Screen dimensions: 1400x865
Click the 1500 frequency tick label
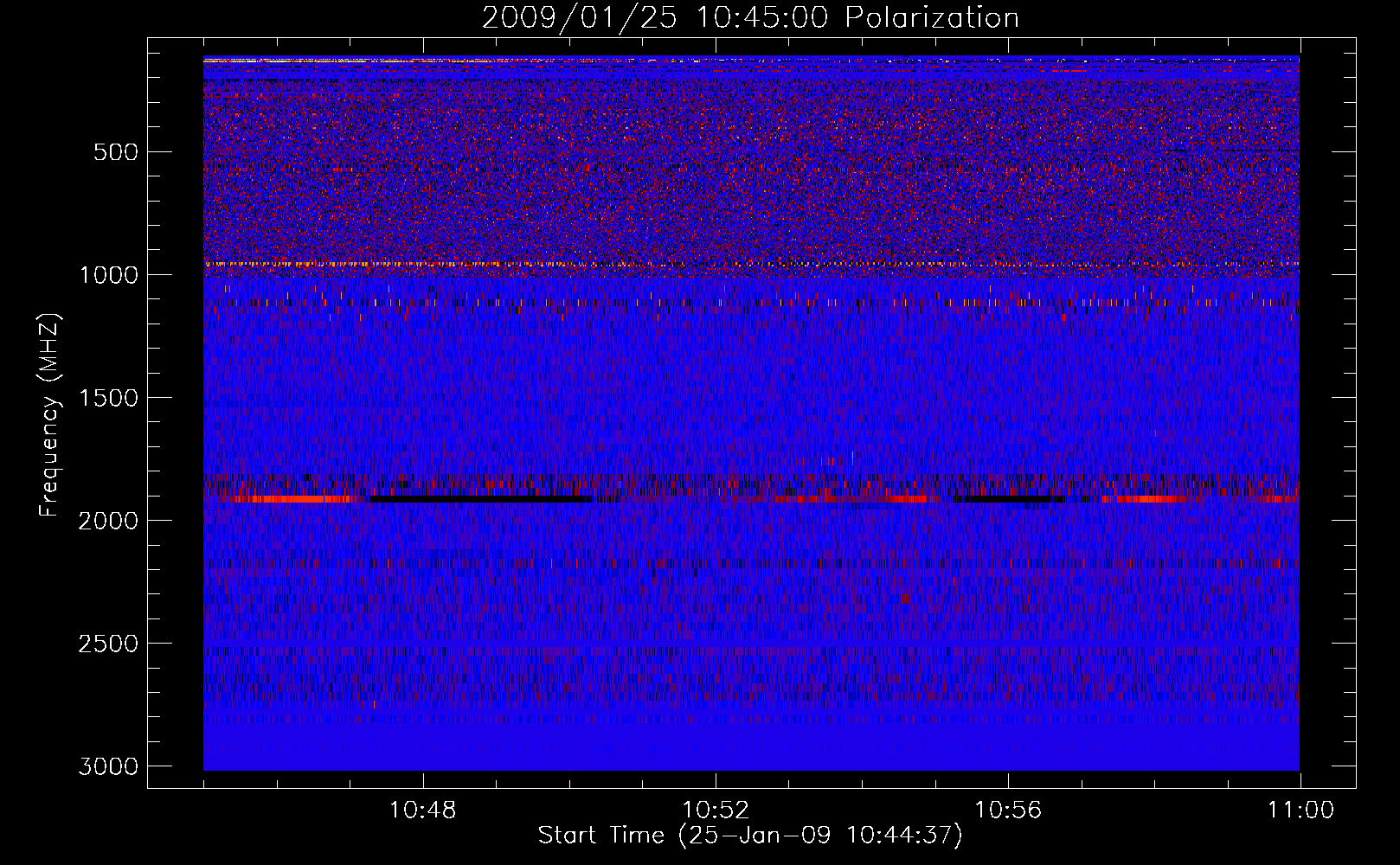(x=109, y=398)
